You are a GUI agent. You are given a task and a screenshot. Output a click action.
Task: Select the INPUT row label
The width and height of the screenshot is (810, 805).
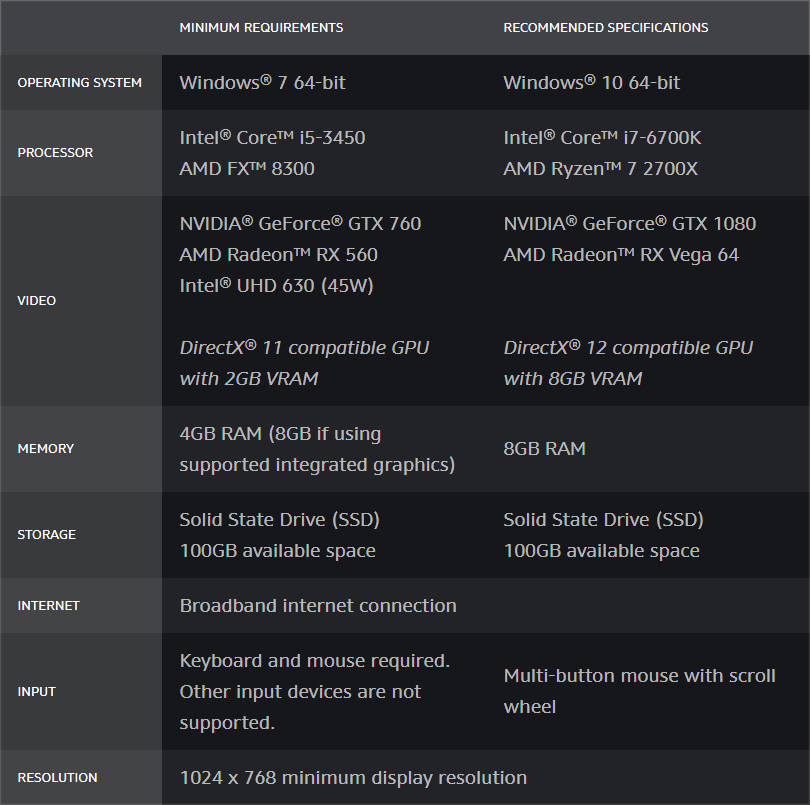point(36,691)
